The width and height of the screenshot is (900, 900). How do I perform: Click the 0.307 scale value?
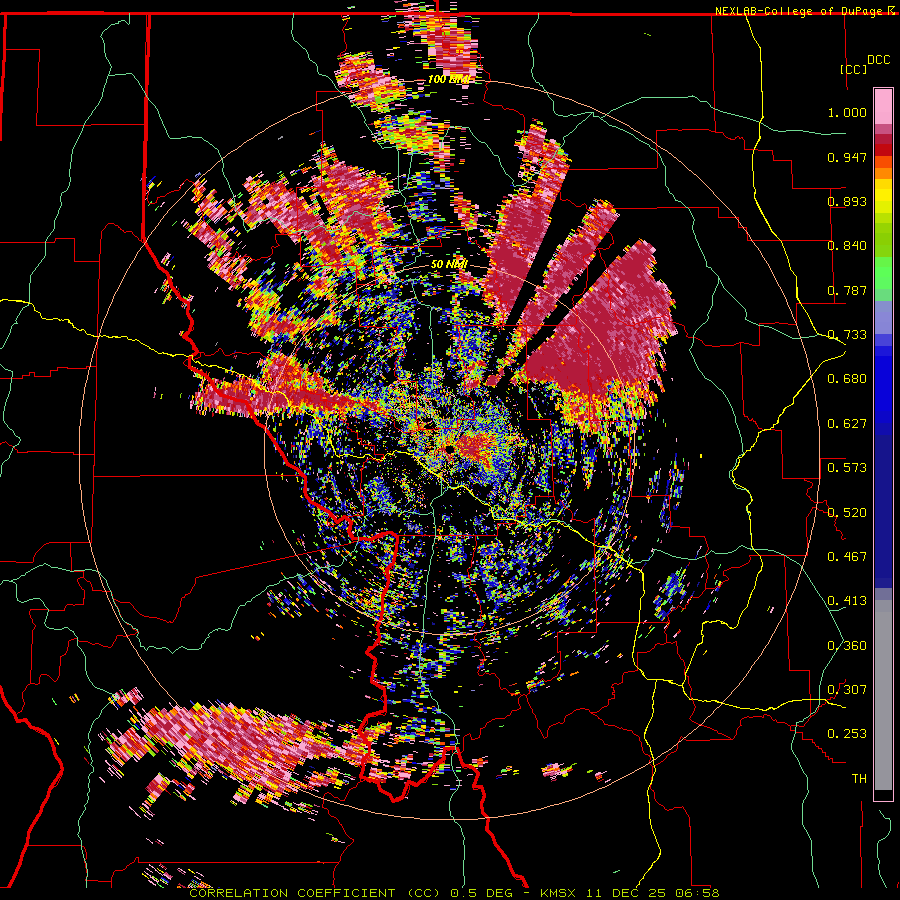[x=847, y=690]
